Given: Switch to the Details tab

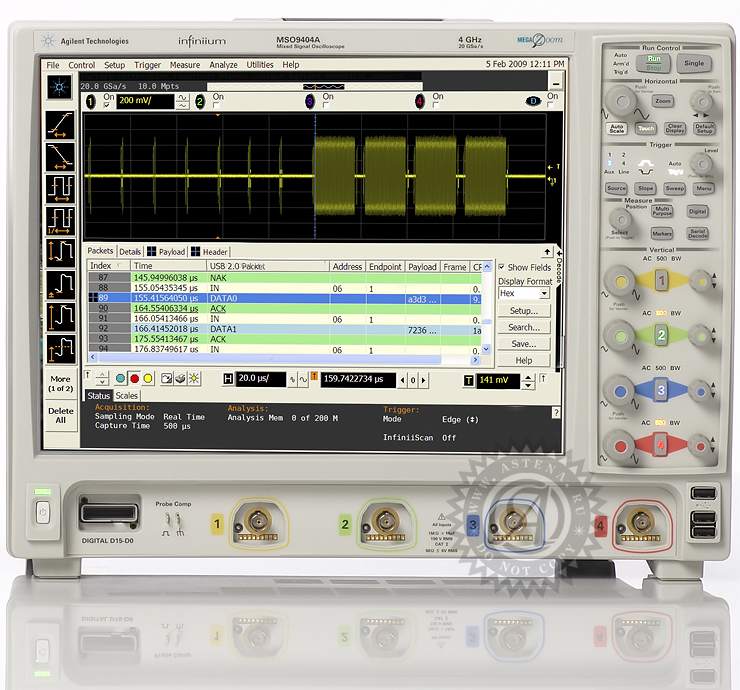Looking at the screenshot, I should [130, 252].
